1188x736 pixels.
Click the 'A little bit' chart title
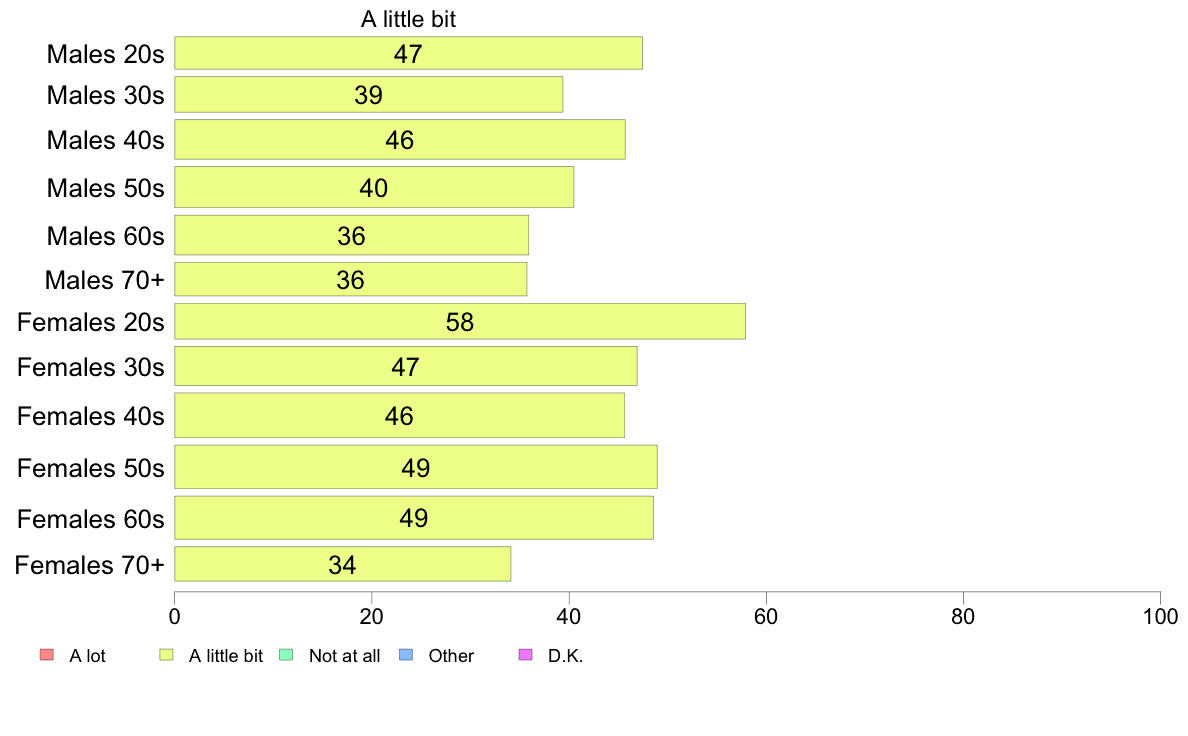pos(408,19)
